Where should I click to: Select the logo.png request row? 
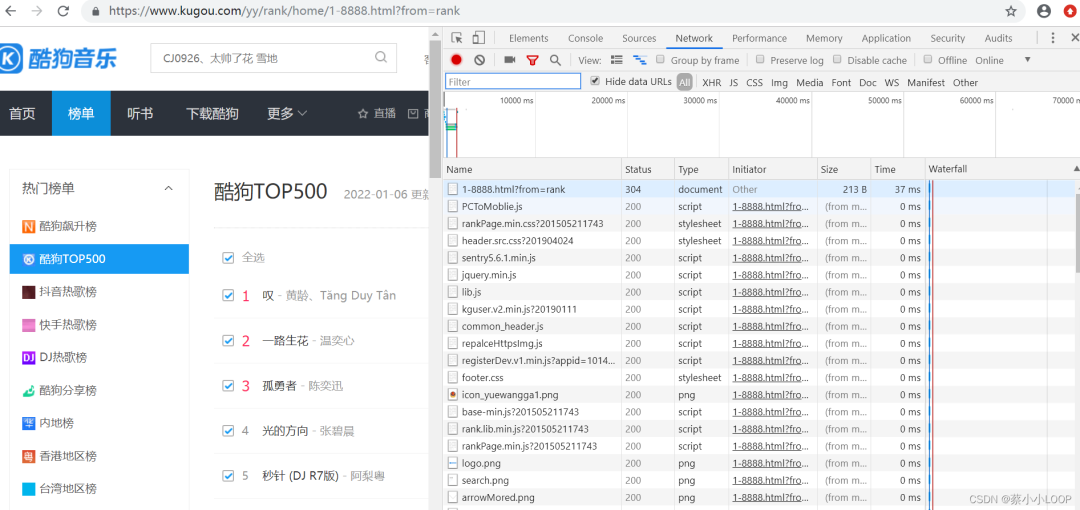coord(759,462)
